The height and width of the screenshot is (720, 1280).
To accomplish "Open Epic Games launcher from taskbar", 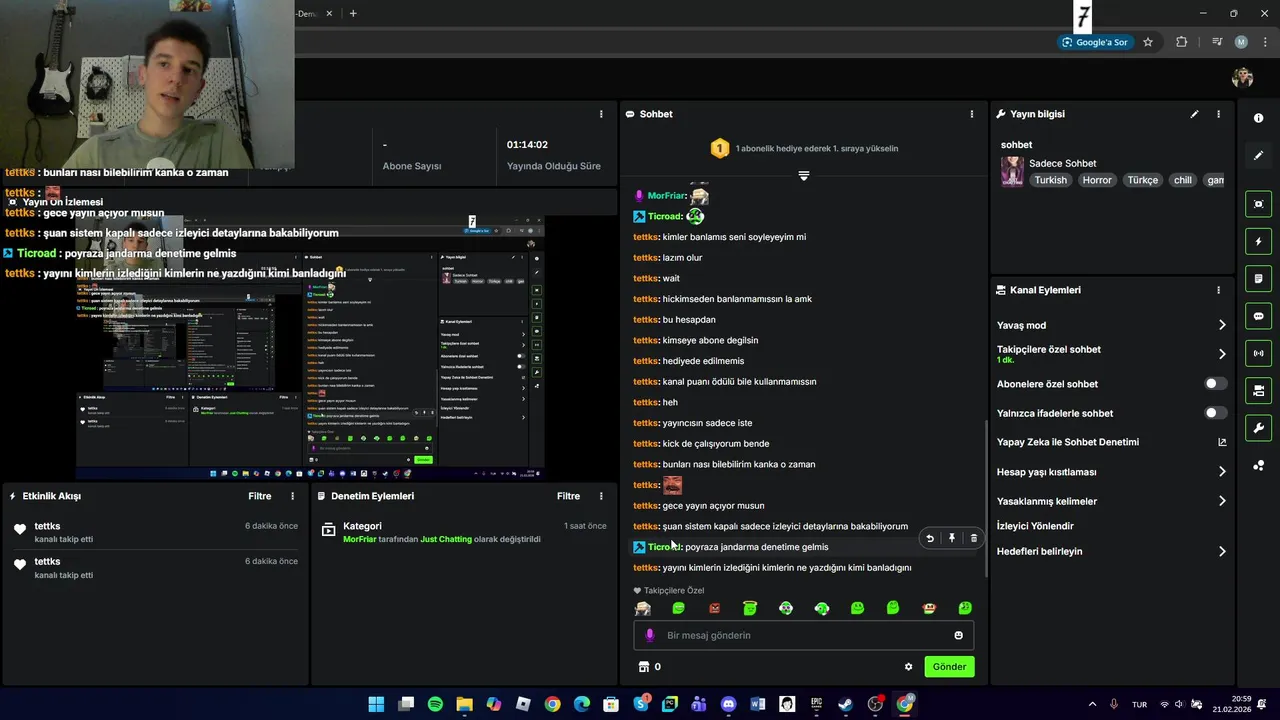I will (816, 704).
